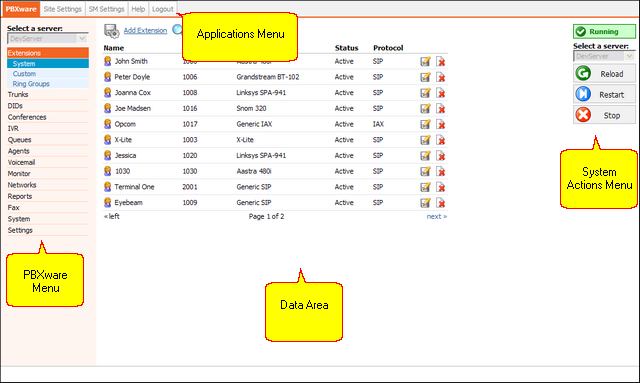
Task: Click the Logout tab
Action: click(x=162, y=9)
